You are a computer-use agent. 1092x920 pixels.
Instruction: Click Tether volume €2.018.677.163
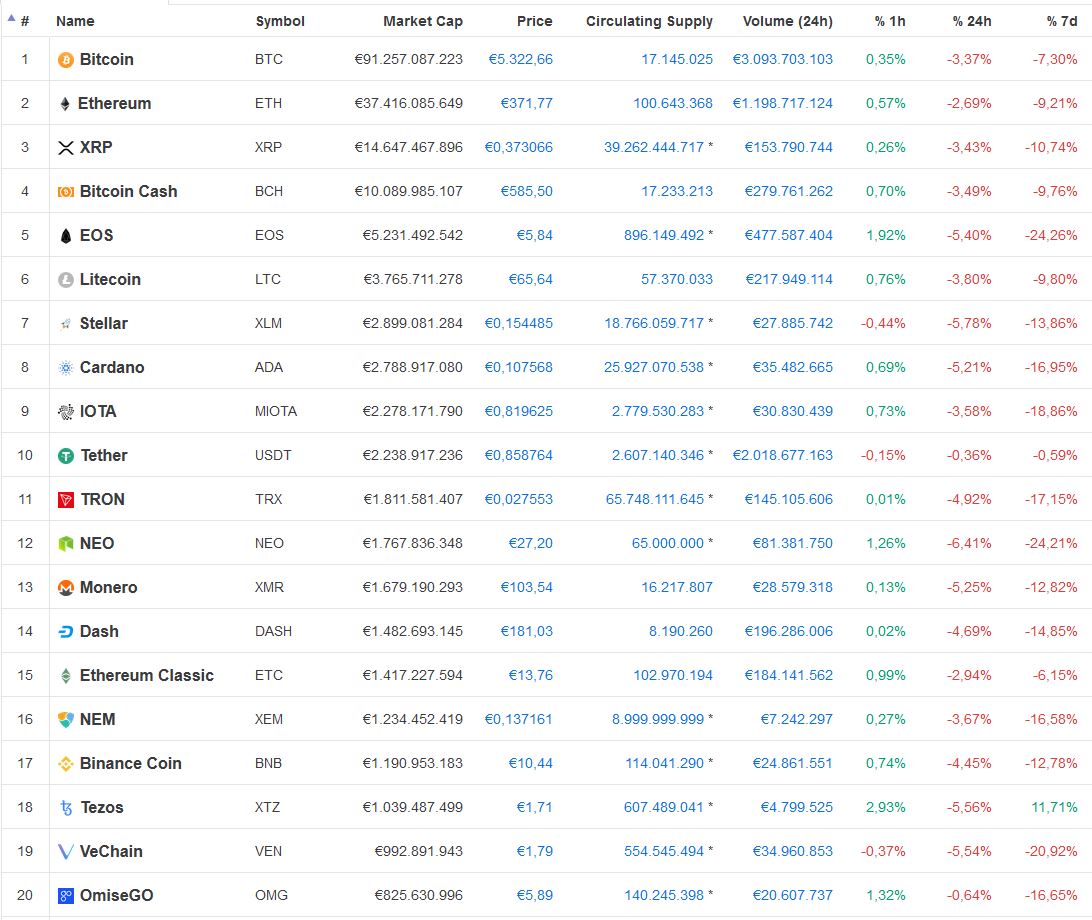[782, 455]
